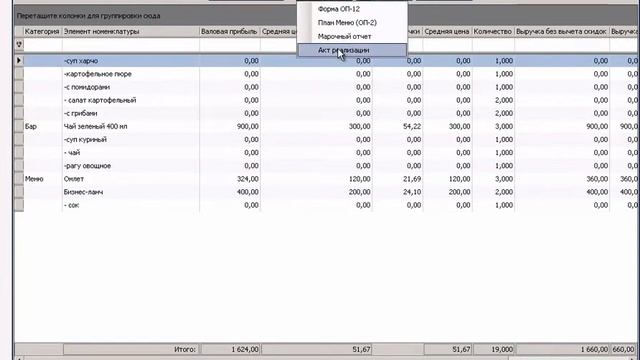This screenshot has height=360, width=640.
Task: Click value 54,22 in green tea row
Action: 412,127
